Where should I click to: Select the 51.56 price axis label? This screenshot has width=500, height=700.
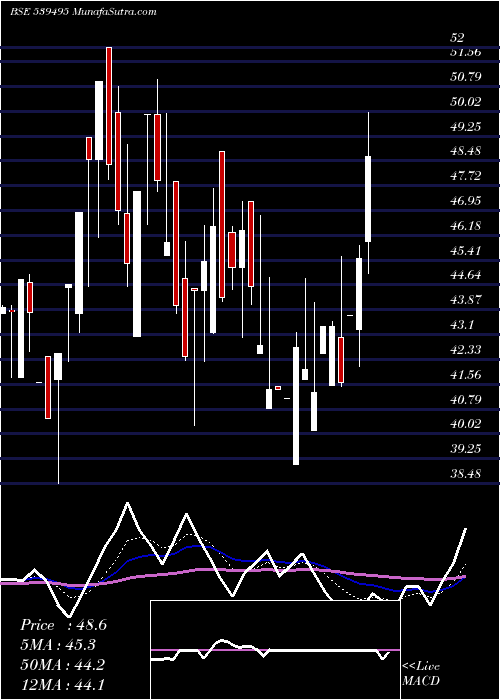pyautogui.click(x=466, y=52)
